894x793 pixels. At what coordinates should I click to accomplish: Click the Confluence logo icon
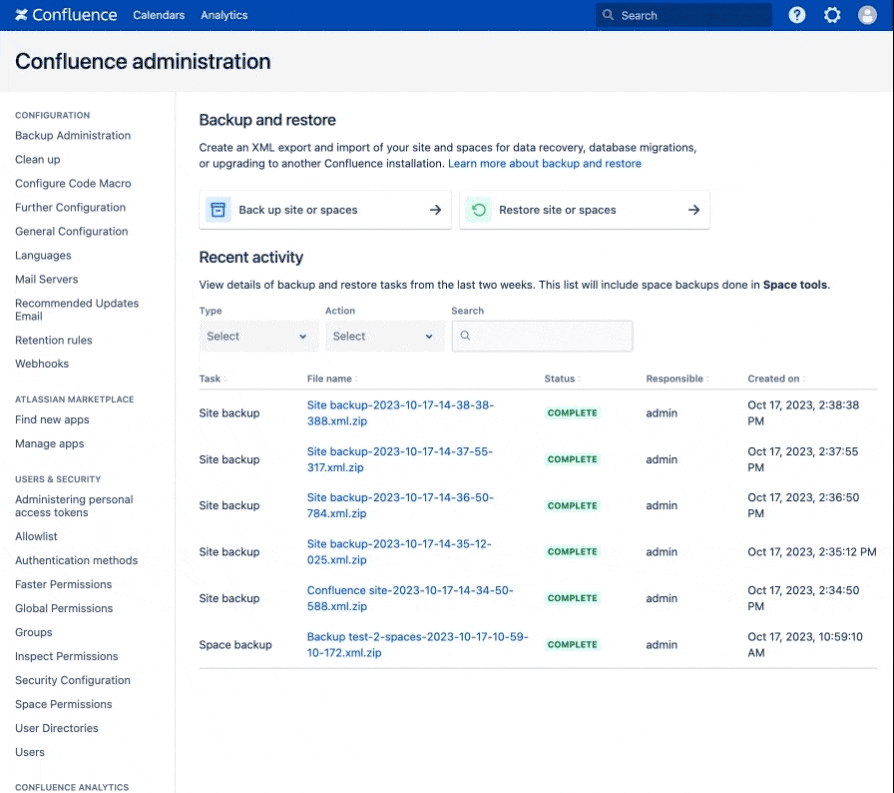[21, 15]
